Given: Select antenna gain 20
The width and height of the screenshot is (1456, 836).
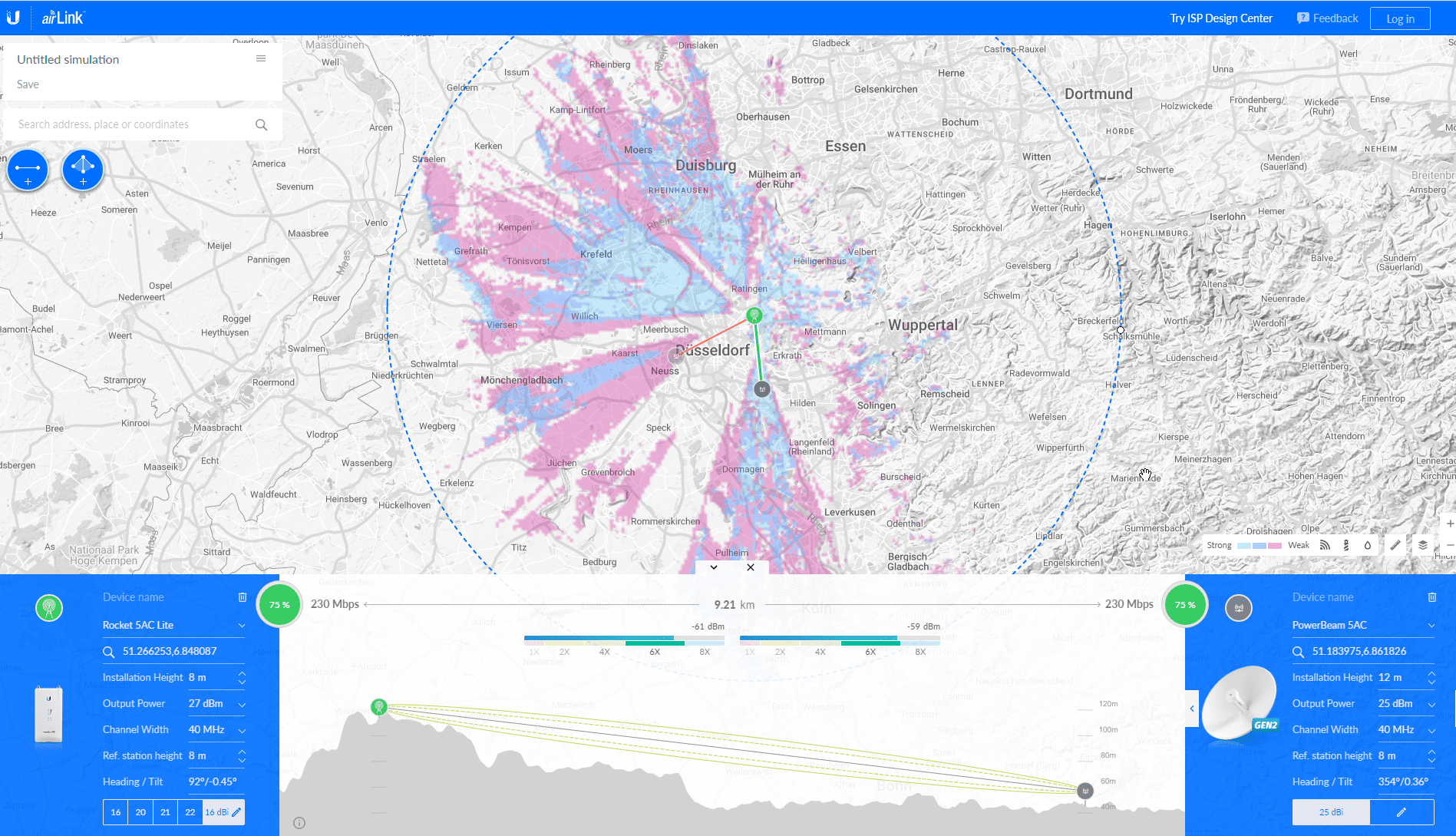Looking at the screenshot, I should point(140,812).
